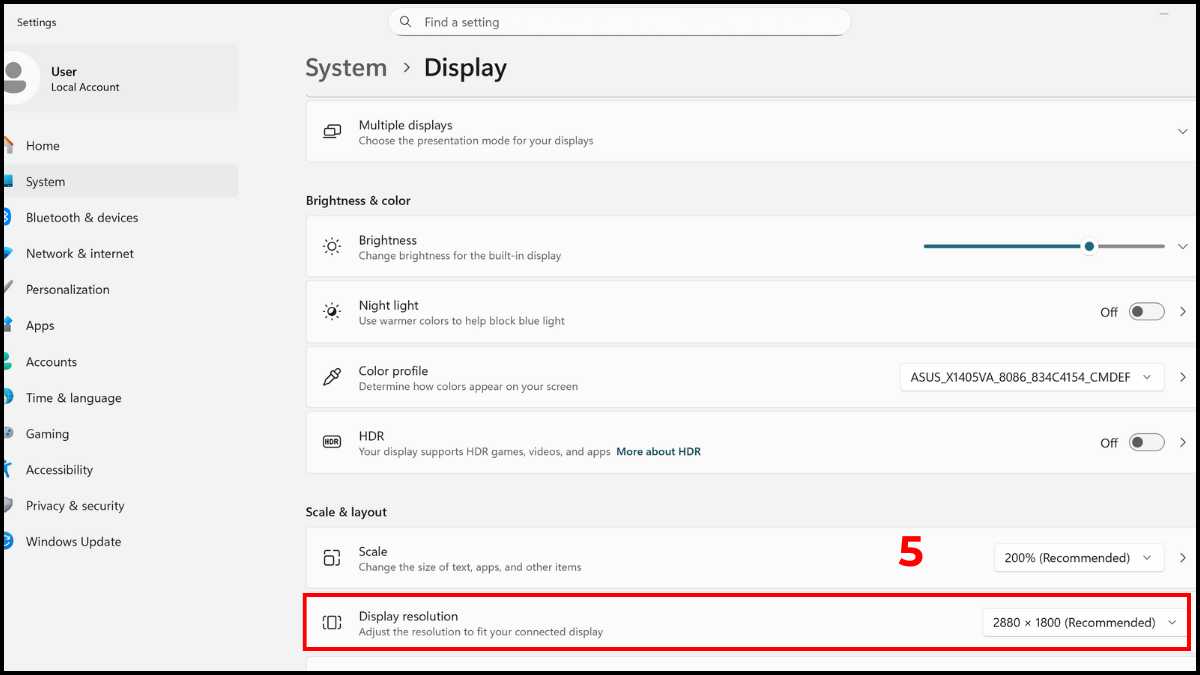This screenshot has width=1200, height=675.
Task: Click the Scale icon
Action: (x=332, y=558)
